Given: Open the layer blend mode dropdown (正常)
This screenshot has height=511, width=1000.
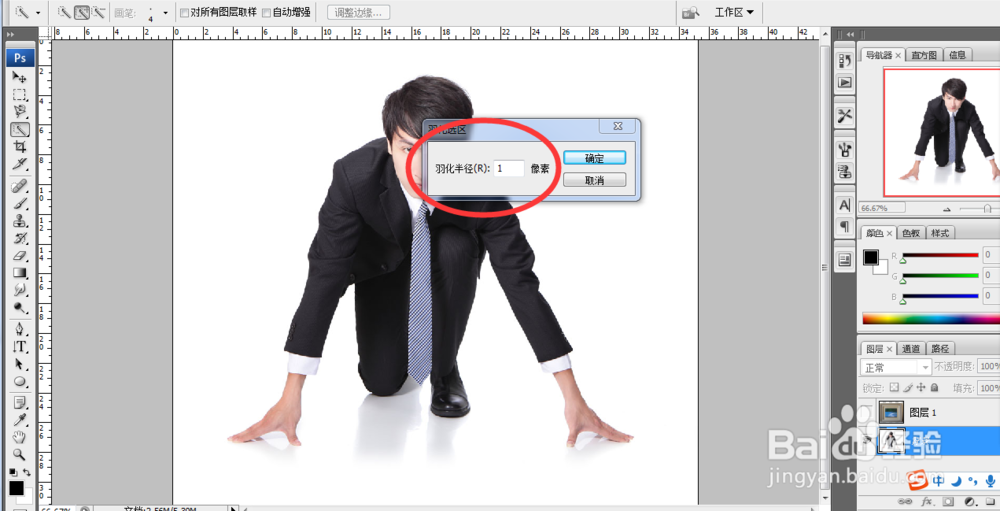Looking at the screenshot, I should tap(895, 367).
